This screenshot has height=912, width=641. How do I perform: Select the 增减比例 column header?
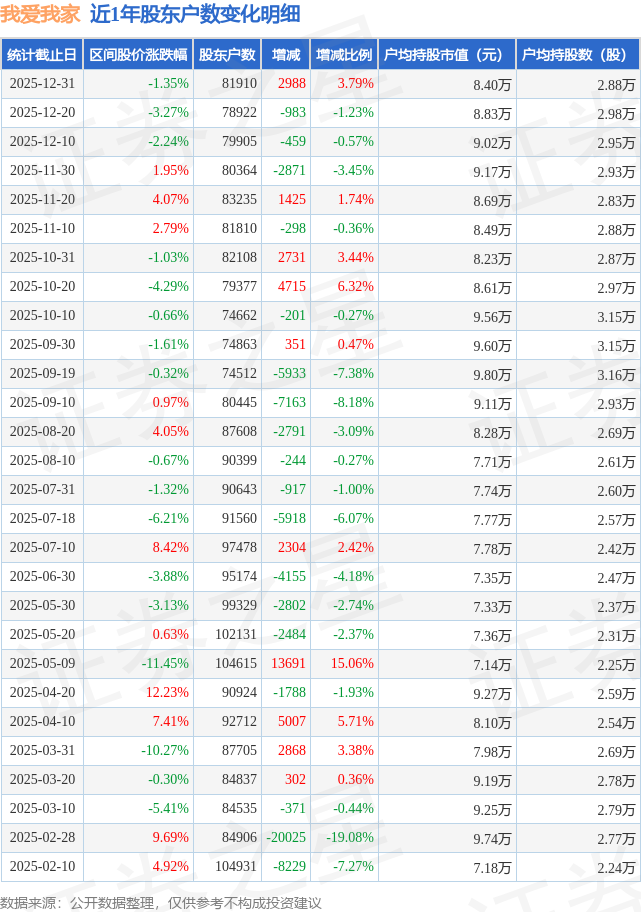(x=344, y=55)
